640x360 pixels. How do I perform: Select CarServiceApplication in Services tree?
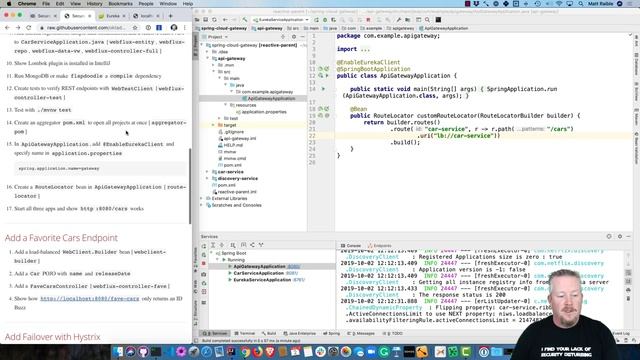[x=258, y=273]
